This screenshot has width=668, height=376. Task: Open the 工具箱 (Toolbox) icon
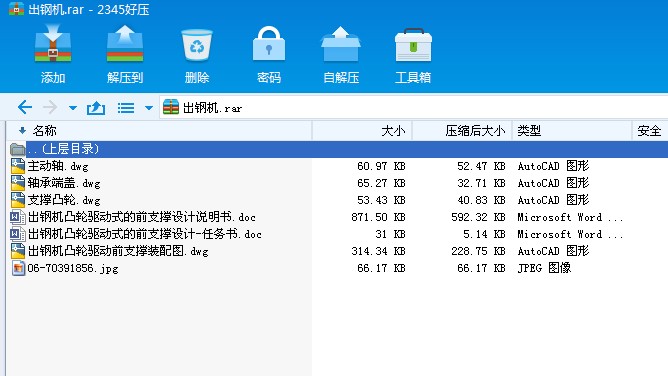[x=413, y=45]
